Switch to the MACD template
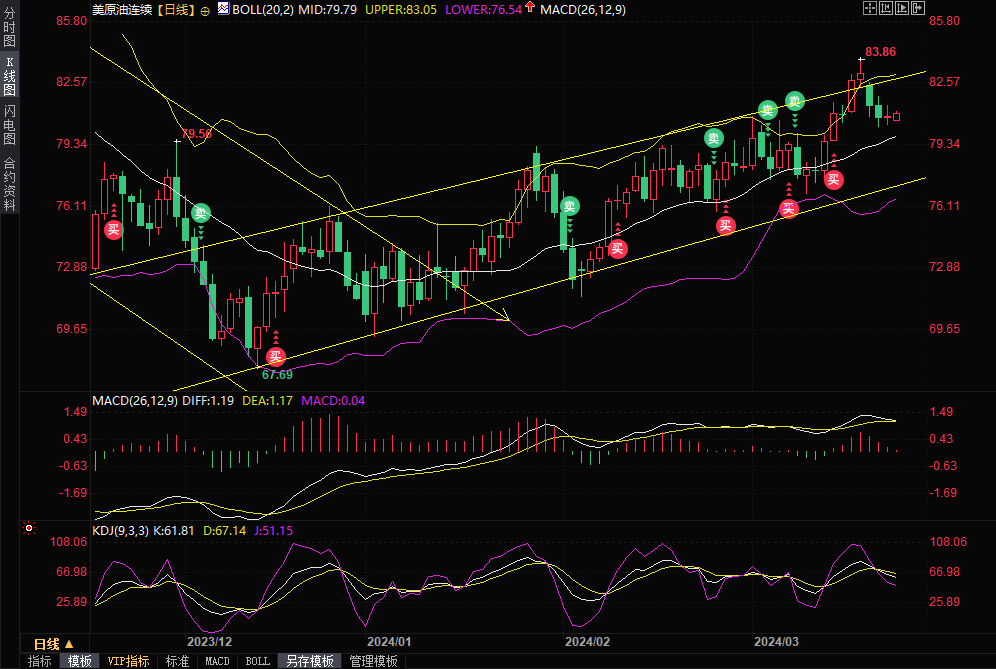 click(x=217, y=661)
